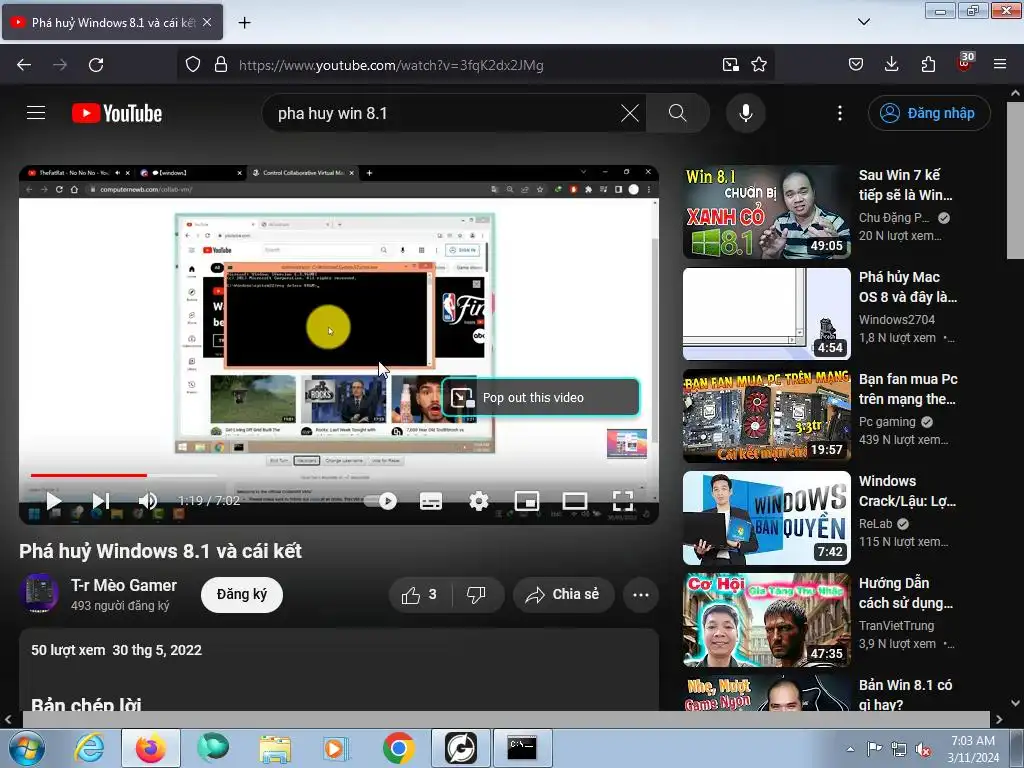Screen dimensions: 1024x768
Task: Mute the video with the speaker icon
Action: pos(148,501)
